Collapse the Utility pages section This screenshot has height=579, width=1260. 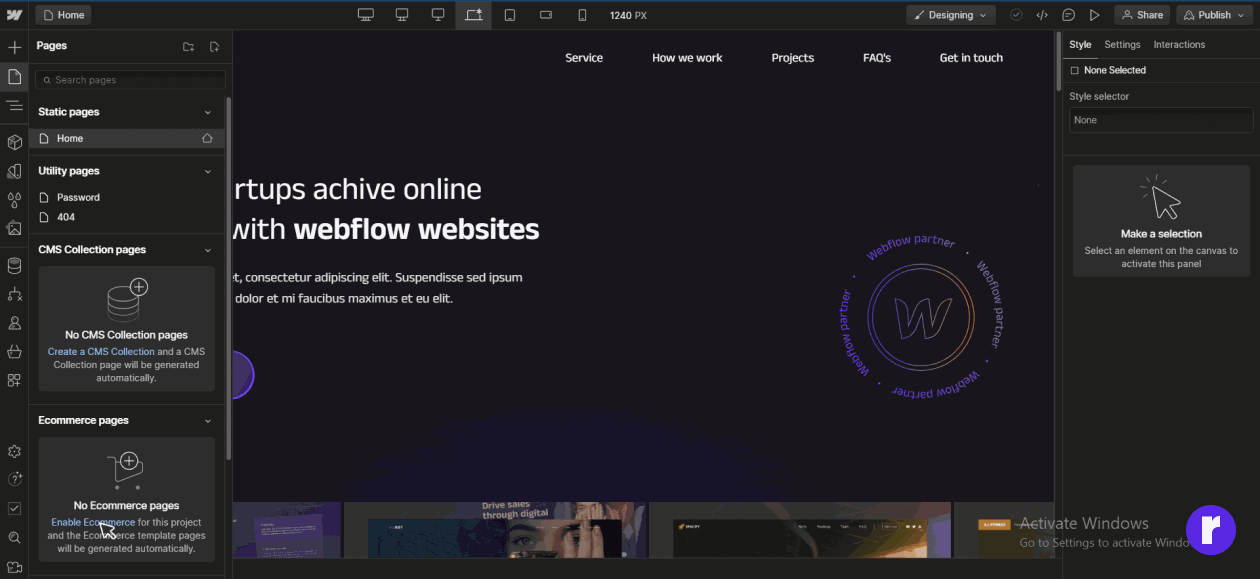(208, 171)
